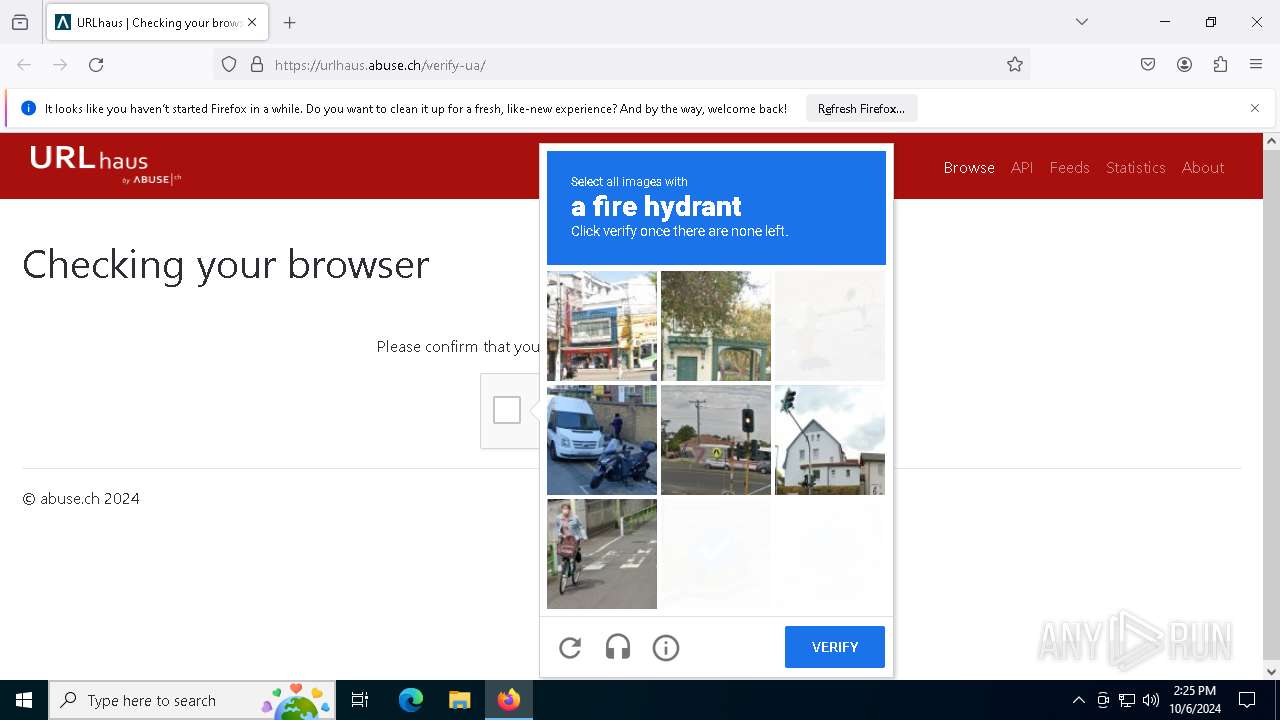Click the info icon in notification bar
The height and width of the screenshot is (720, 1280).
click(x=28, y=108)
